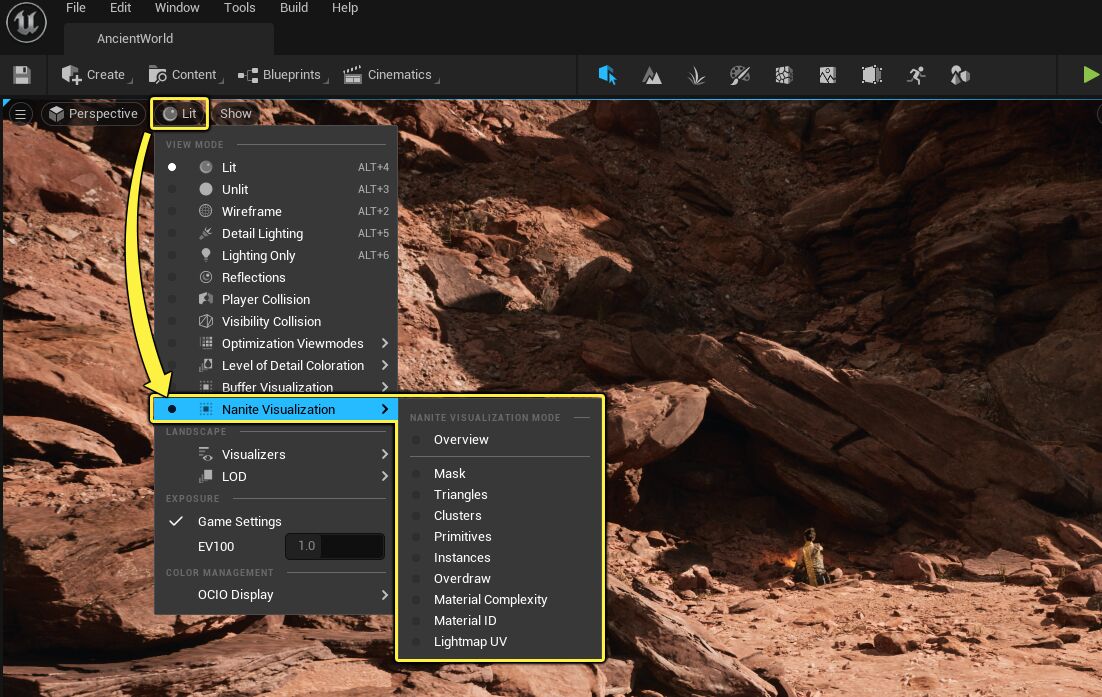
Task: Open the viewport options hamburger menu
Action: click(x=20, y=114)
